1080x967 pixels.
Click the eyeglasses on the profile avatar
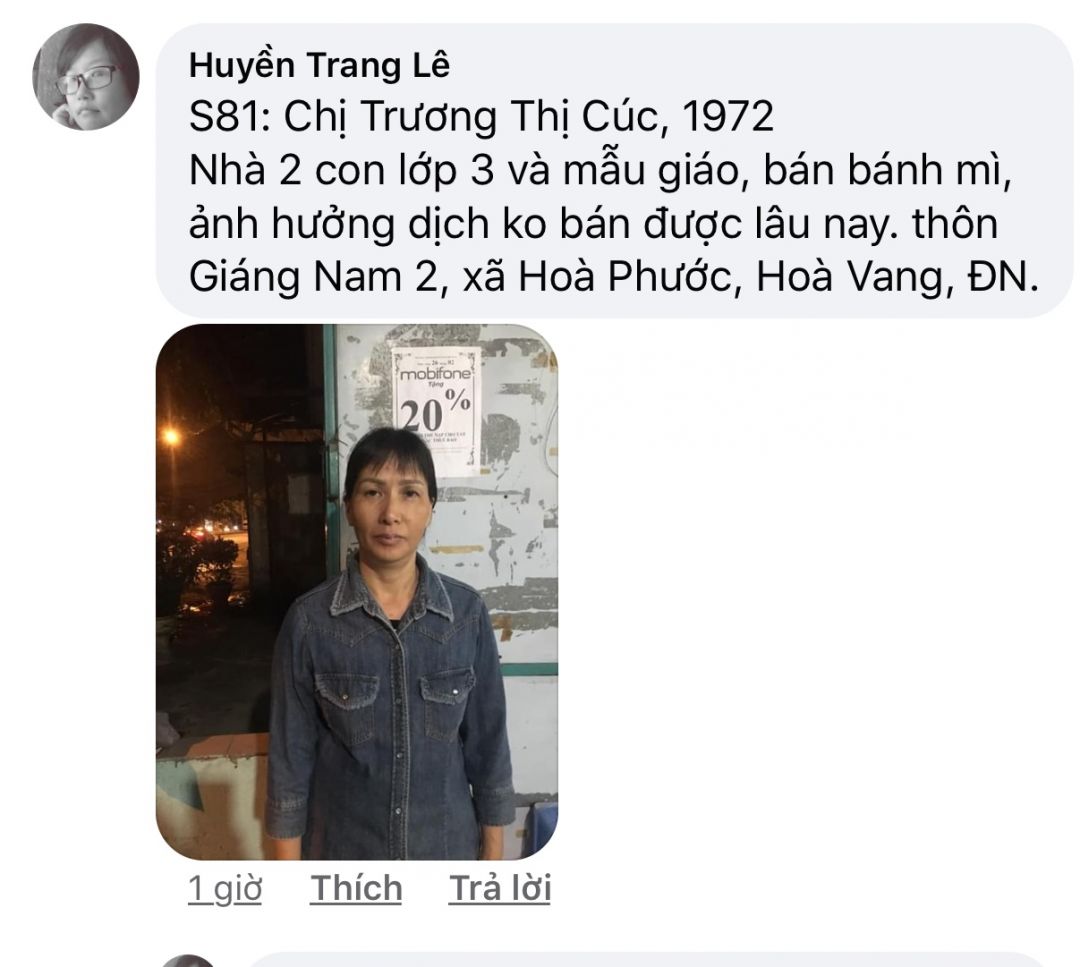click(87, 80)
